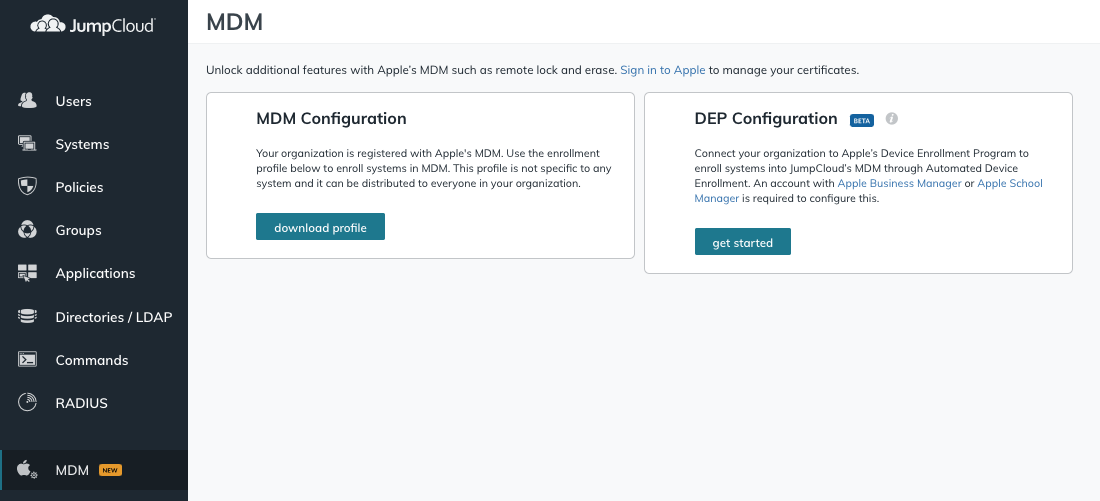Click the get started button
Screen dimensions: 1100x501
(742, 242)
